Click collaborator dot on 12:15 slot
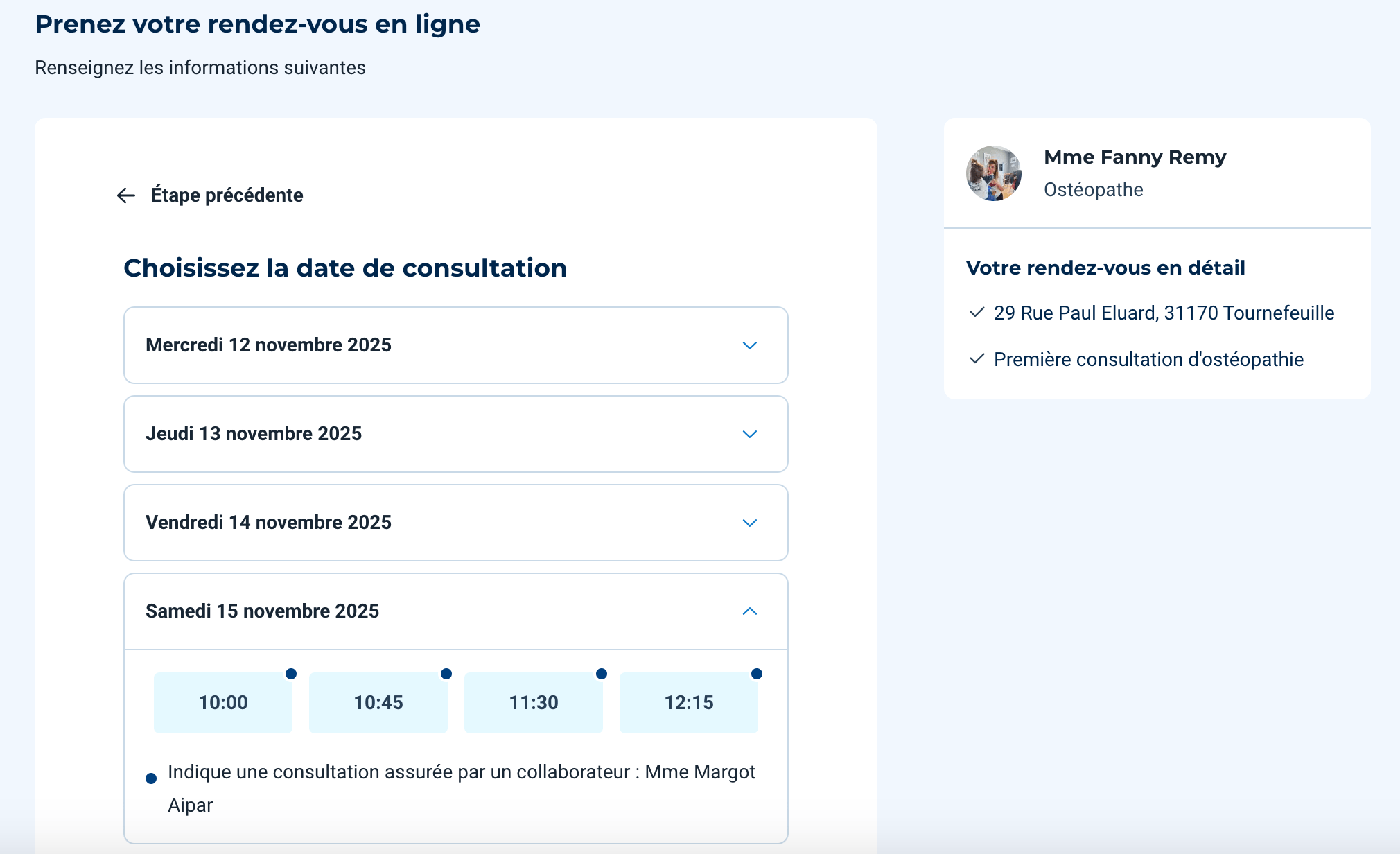1400x854 pixels. click(x=757, y=674)
